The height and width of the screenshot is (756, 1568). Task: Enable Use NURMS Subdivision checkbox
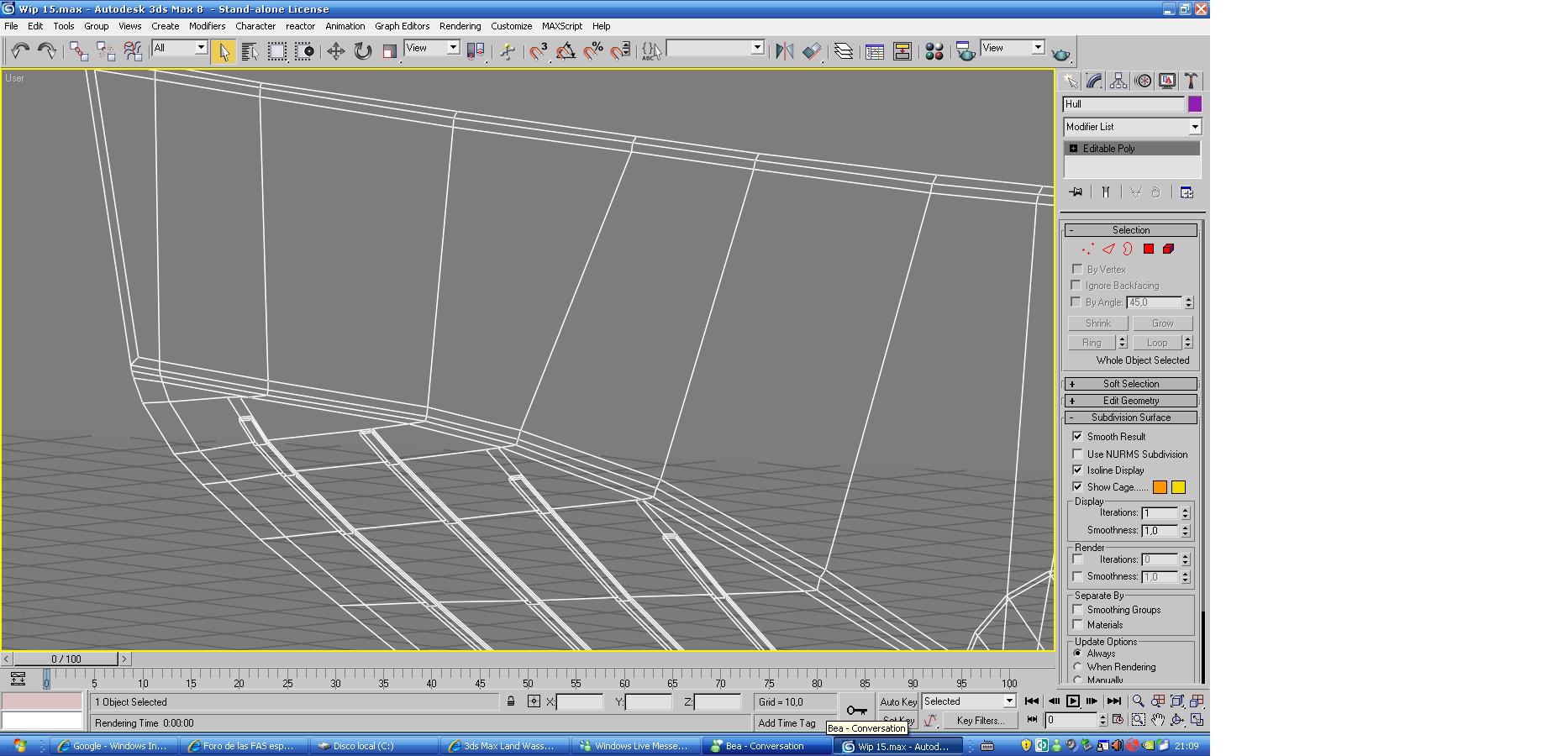click(x=1077, y=454)
